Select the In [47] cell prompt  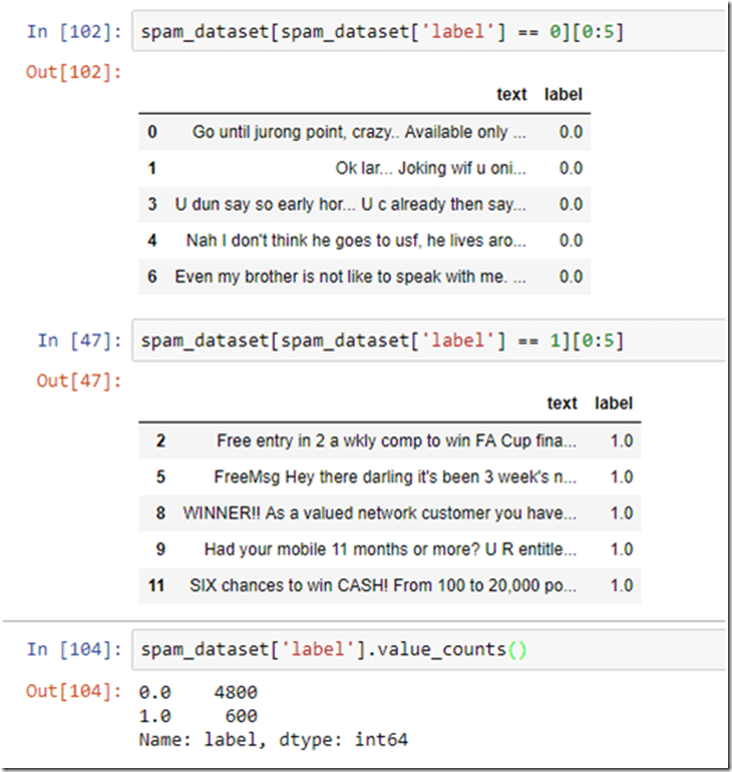pos(79,341)
